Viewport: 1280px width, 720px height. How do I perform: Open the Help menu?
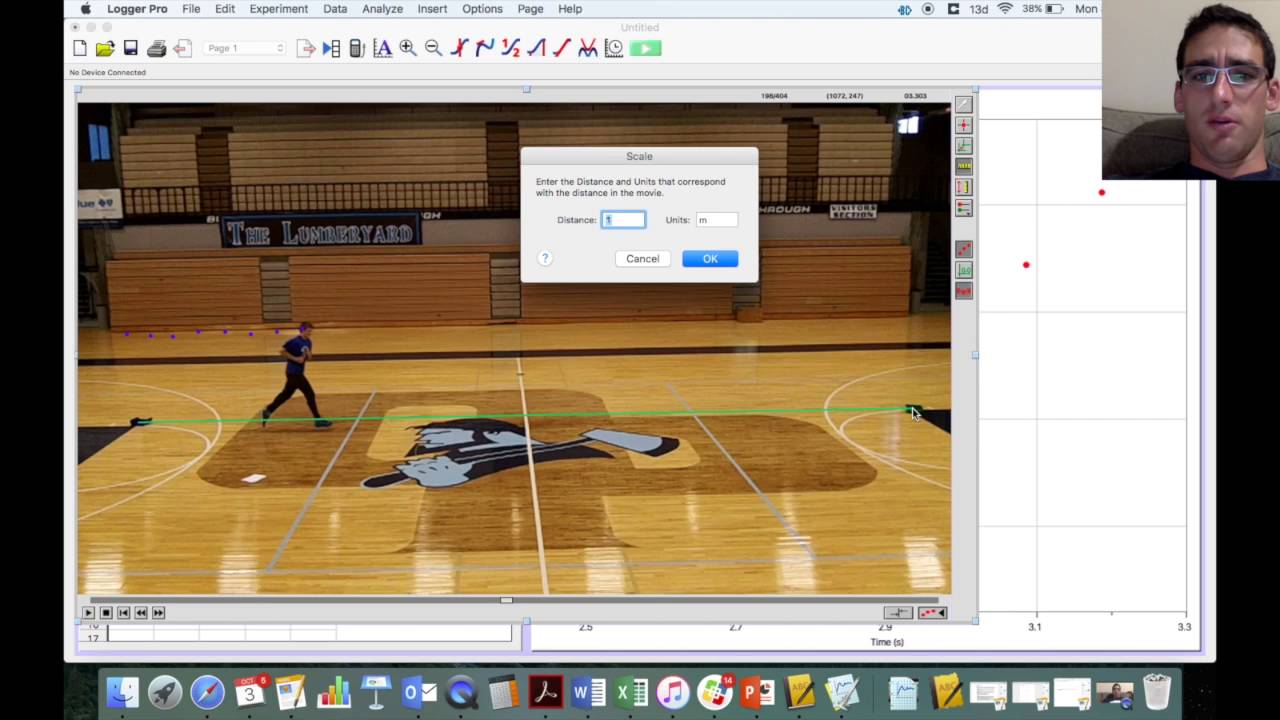pyautogui.click(x=570, y=9)
